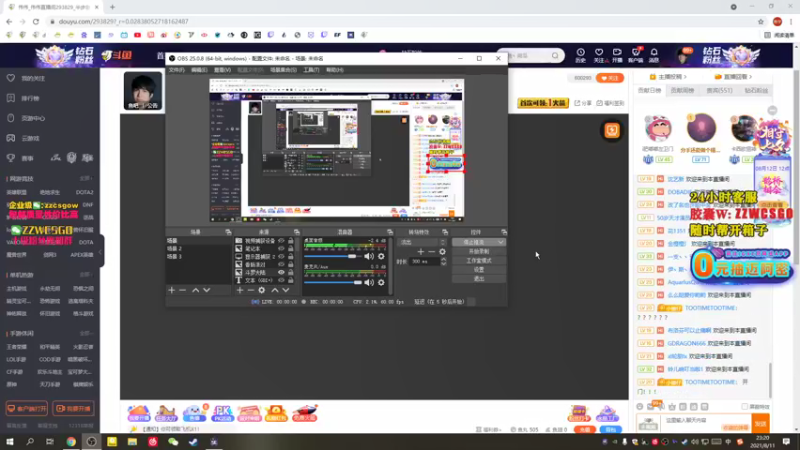
Task: Open Douyu 历史 history icon
Action: (581, 55)
